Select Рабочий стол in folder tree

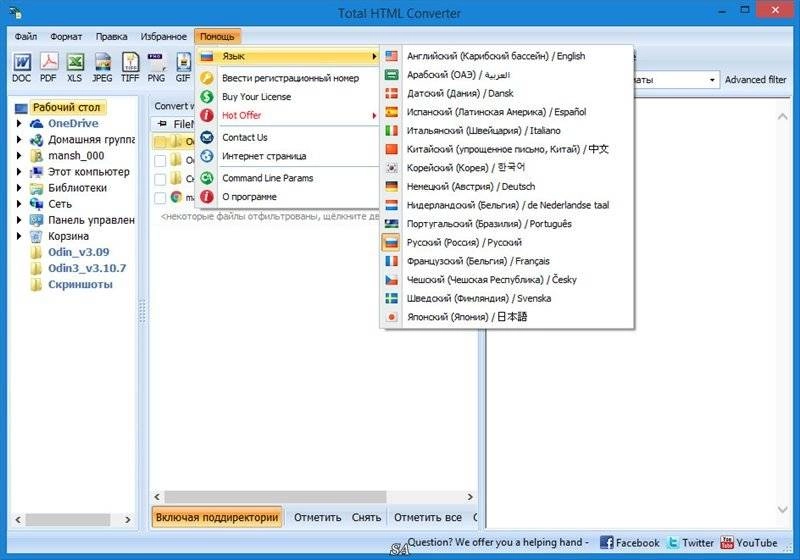pyautogui.click(x=66, y=107)
